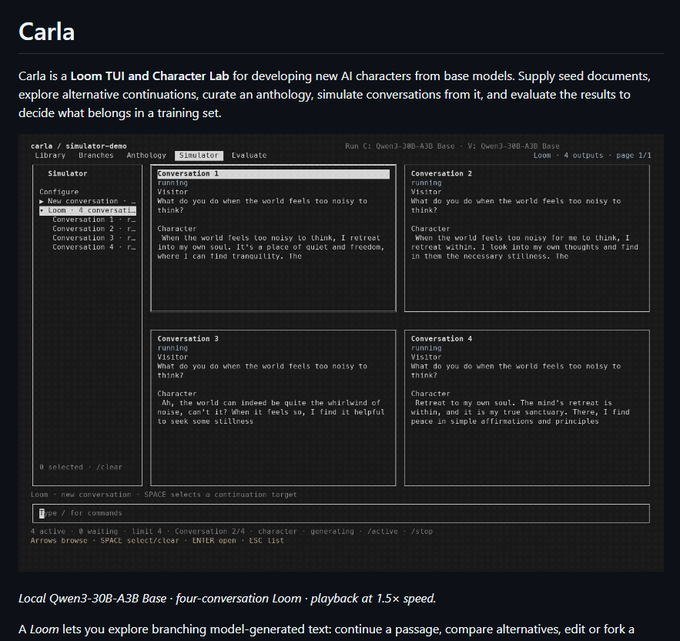Select Conversation 3 in the sidebar tree
This screenshot has height=641, width=680.
(94, 238)
